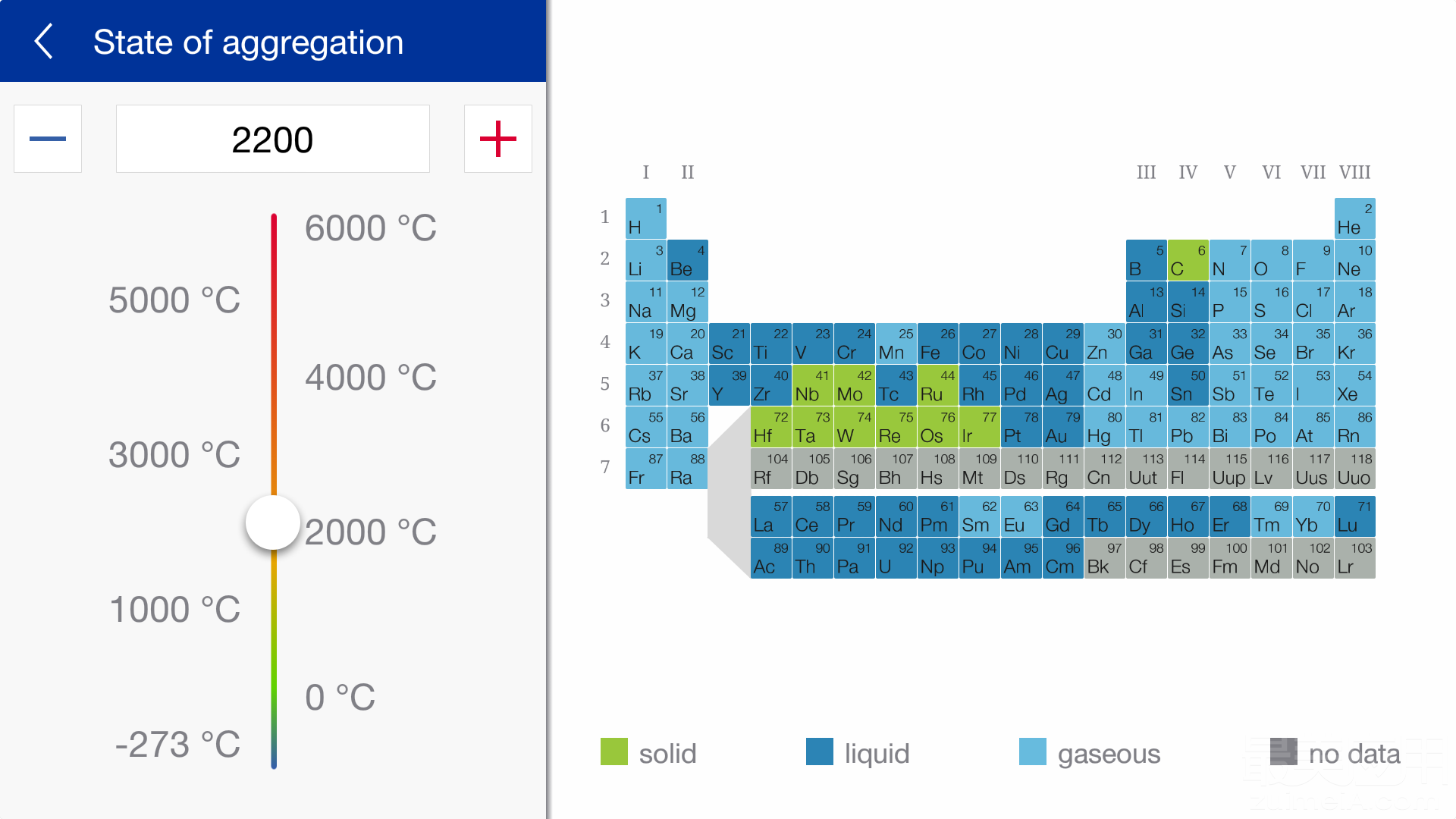This screenshot has height=819, width=1456.
Task: Click the green solid legend swatch
Action: (614, 752)
